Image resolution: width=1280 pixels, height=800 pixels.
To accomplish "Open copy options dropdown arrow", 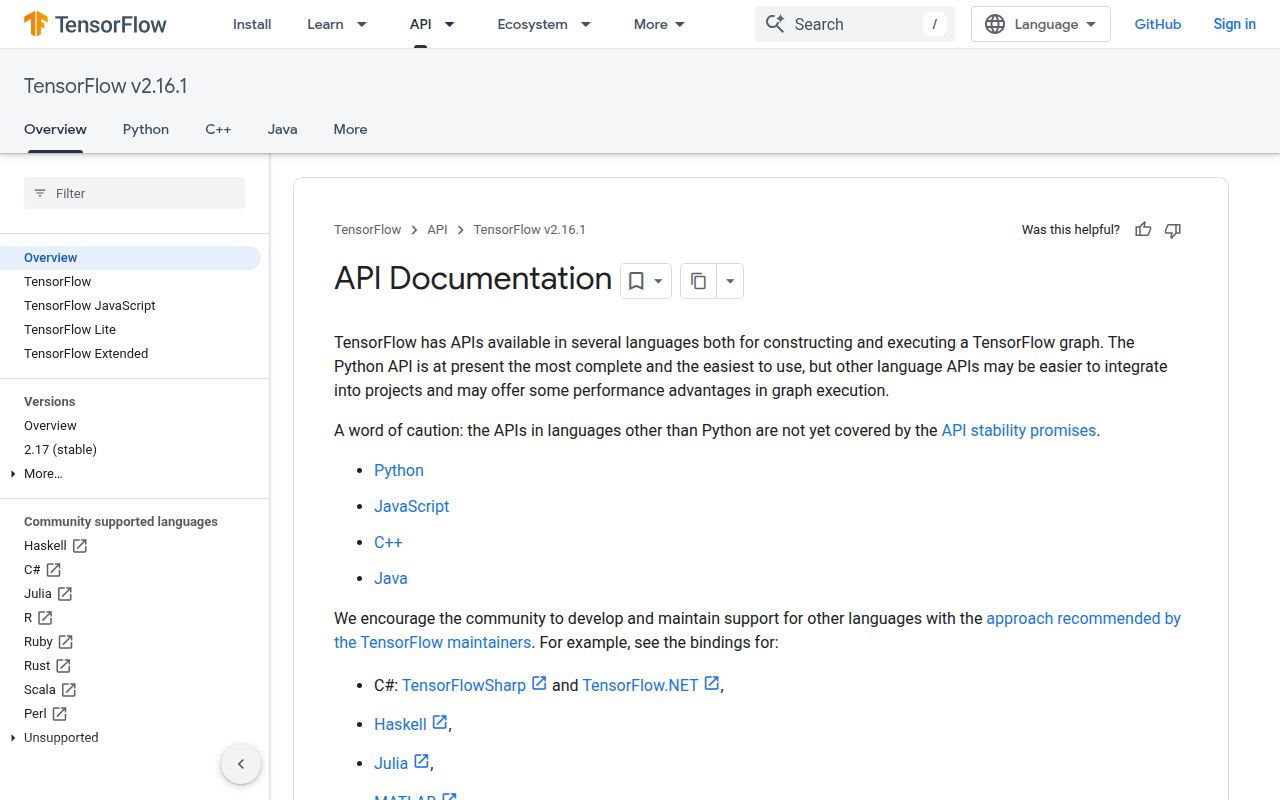I will (730, 282).
